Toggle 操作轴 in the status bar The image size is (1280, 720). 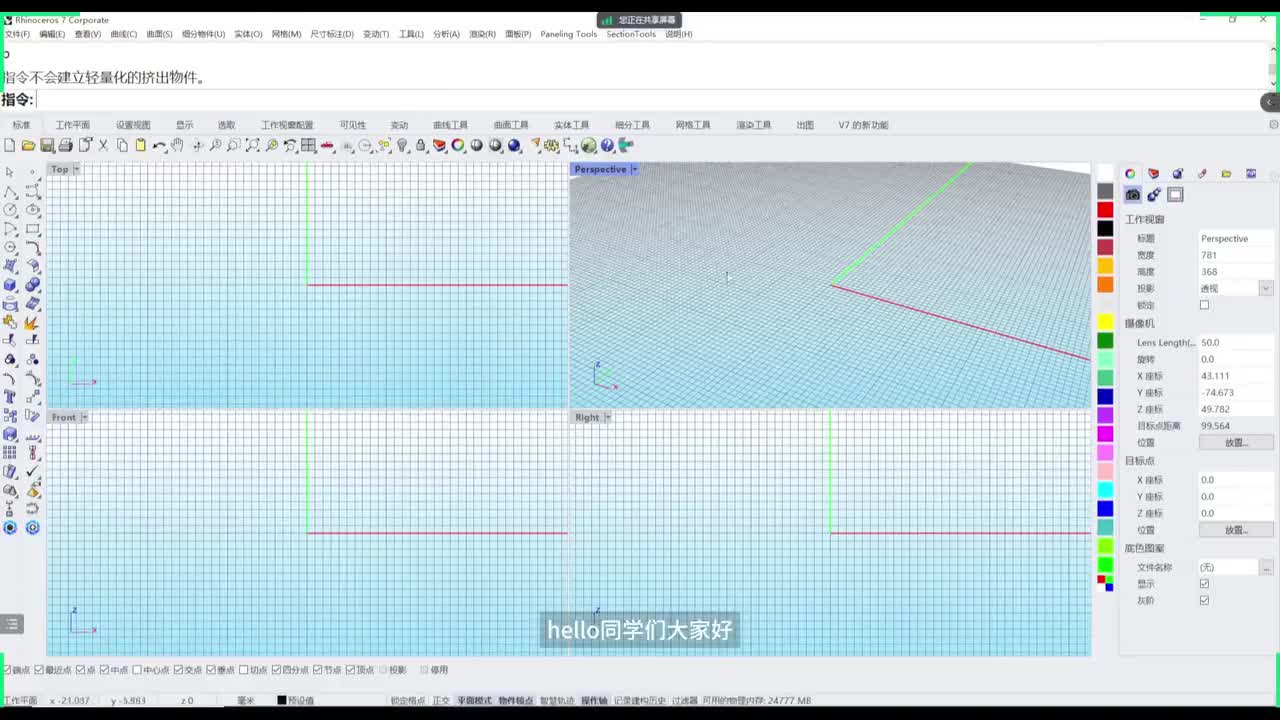tap(594, 701)
